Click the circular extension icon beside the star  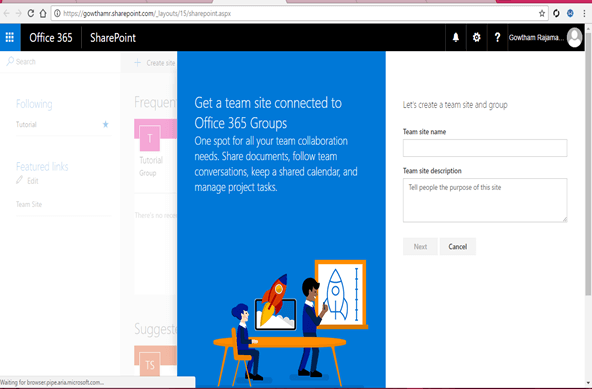click(556, 14)
